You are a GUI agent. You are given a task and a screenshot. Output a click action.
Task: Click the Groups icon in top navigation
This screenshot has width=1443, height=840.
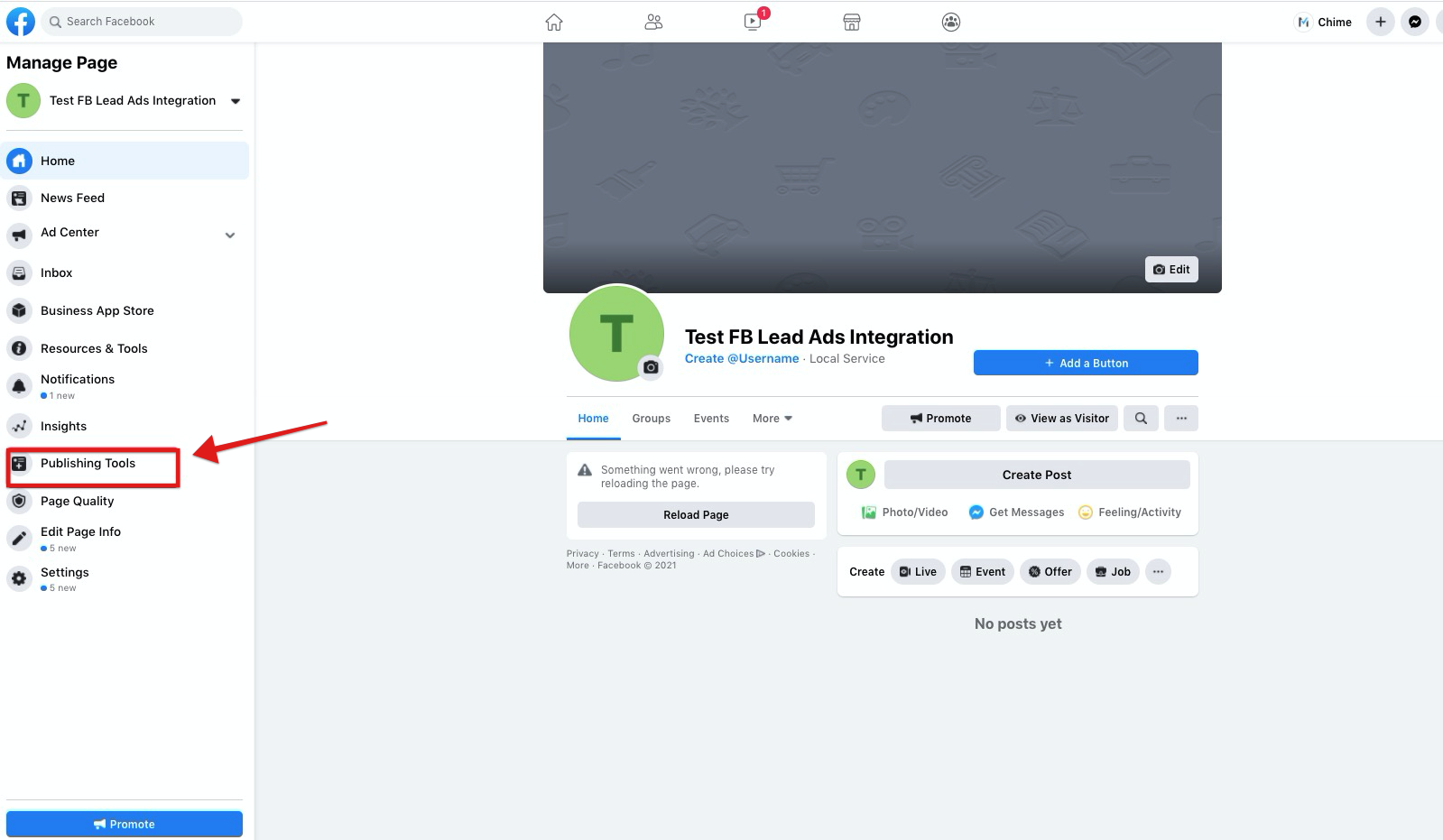point(950,22)
